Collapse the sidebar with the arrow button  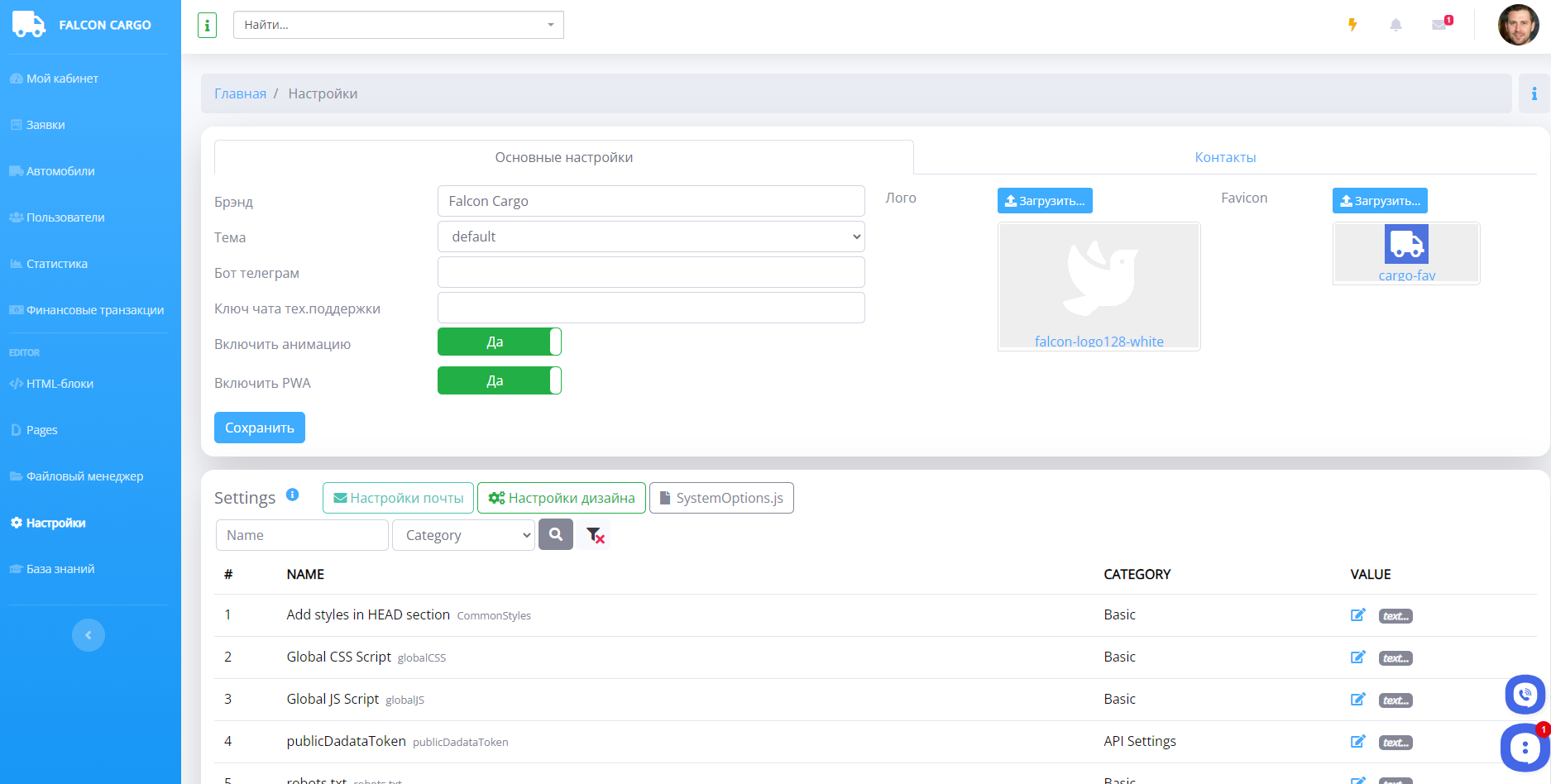click(89, 635)
